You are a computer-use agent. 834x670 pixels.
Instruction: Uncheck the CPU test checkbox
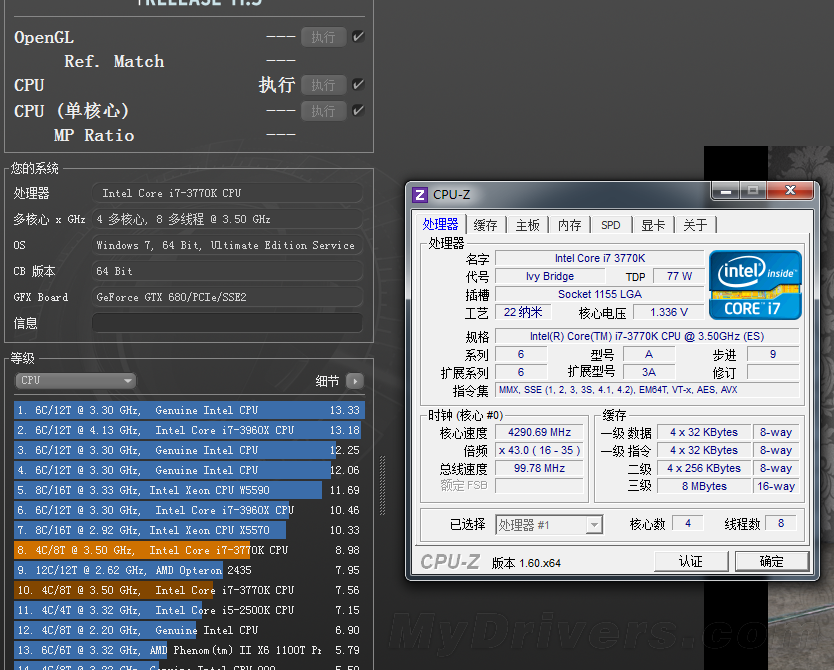coord(358,85)
